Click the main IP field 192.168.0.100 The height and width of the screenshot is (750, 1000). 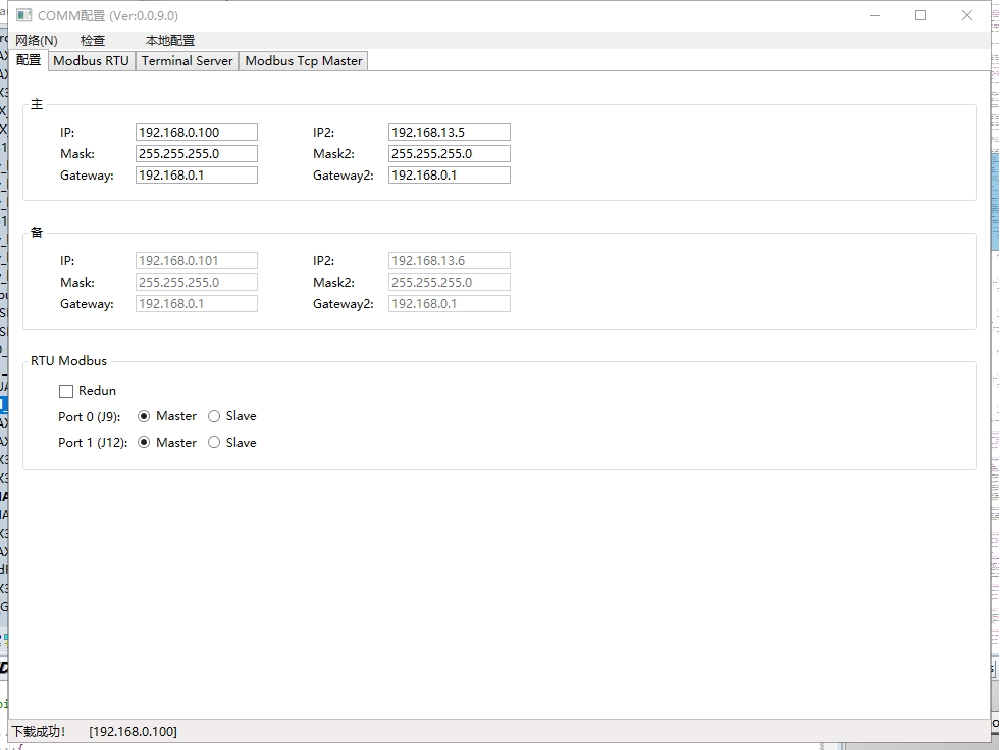(197, 132)
